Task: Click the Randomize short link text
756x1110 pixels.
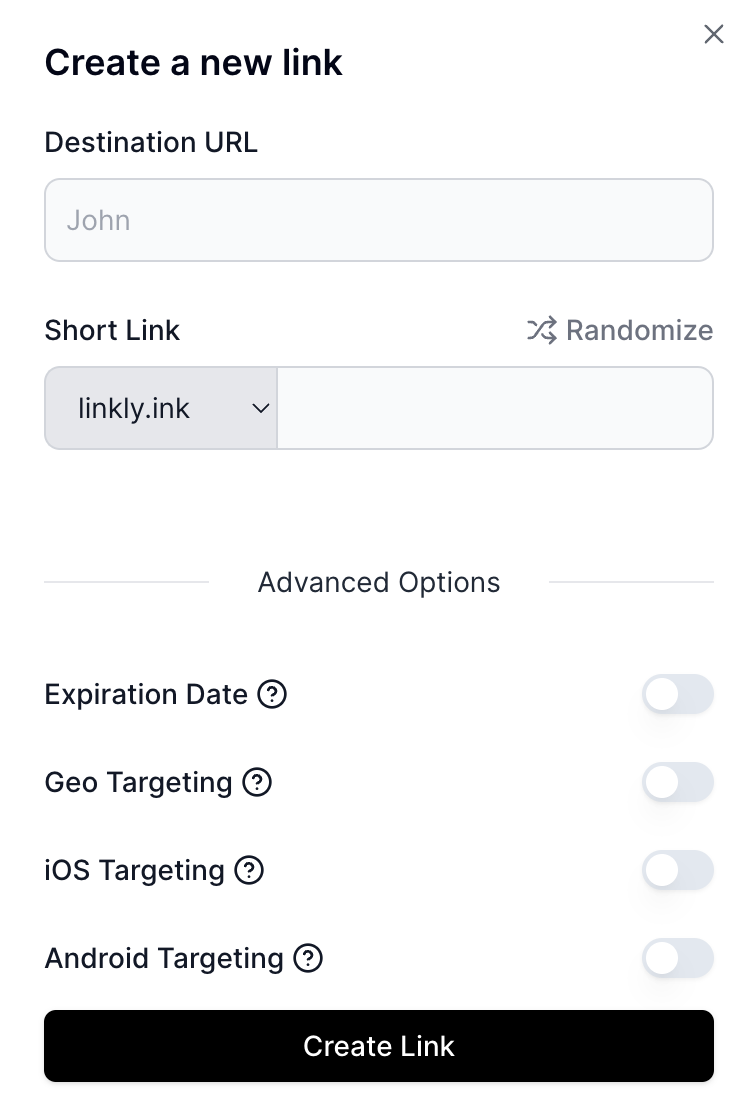Action: (x=639, y=330)
